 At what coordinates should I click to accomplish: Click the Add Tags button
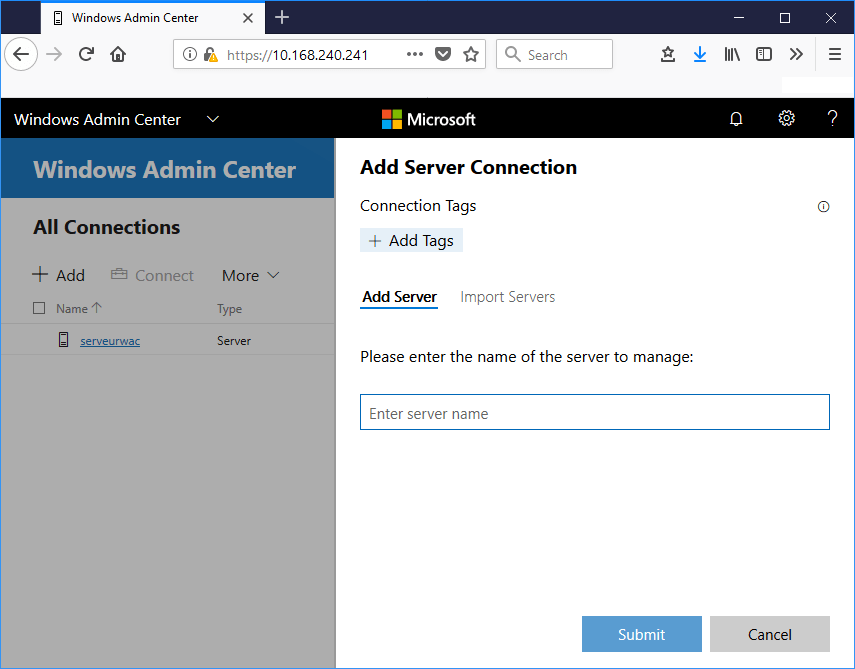412,240
